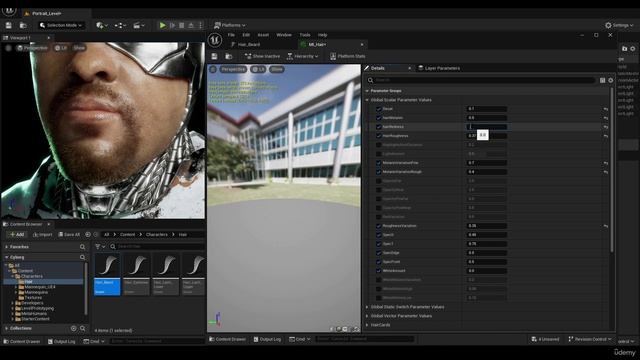Image resolution: width=640 pixels, height=360 pixels.
Task: Toggle Show Inactive in the material editor
Action: point(262,56)
